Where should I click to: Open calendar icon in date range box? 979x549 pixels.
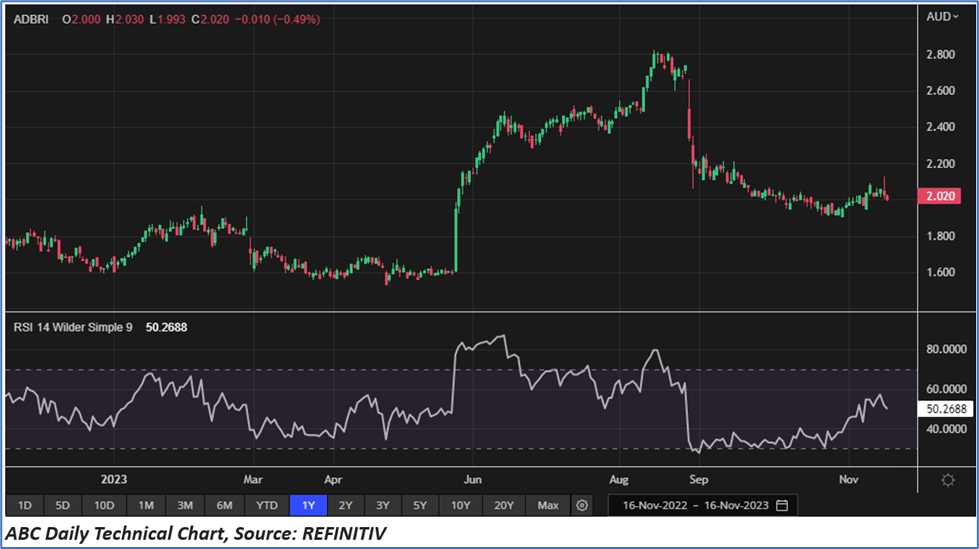[x=782, y=505]
